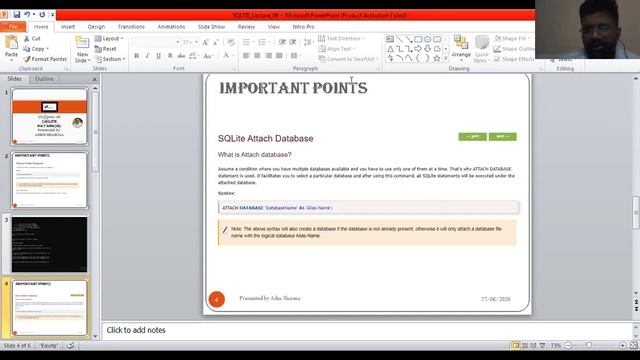Toggle Strikethrough formatting
The image size is (640, 360).
tap(181, 56)
